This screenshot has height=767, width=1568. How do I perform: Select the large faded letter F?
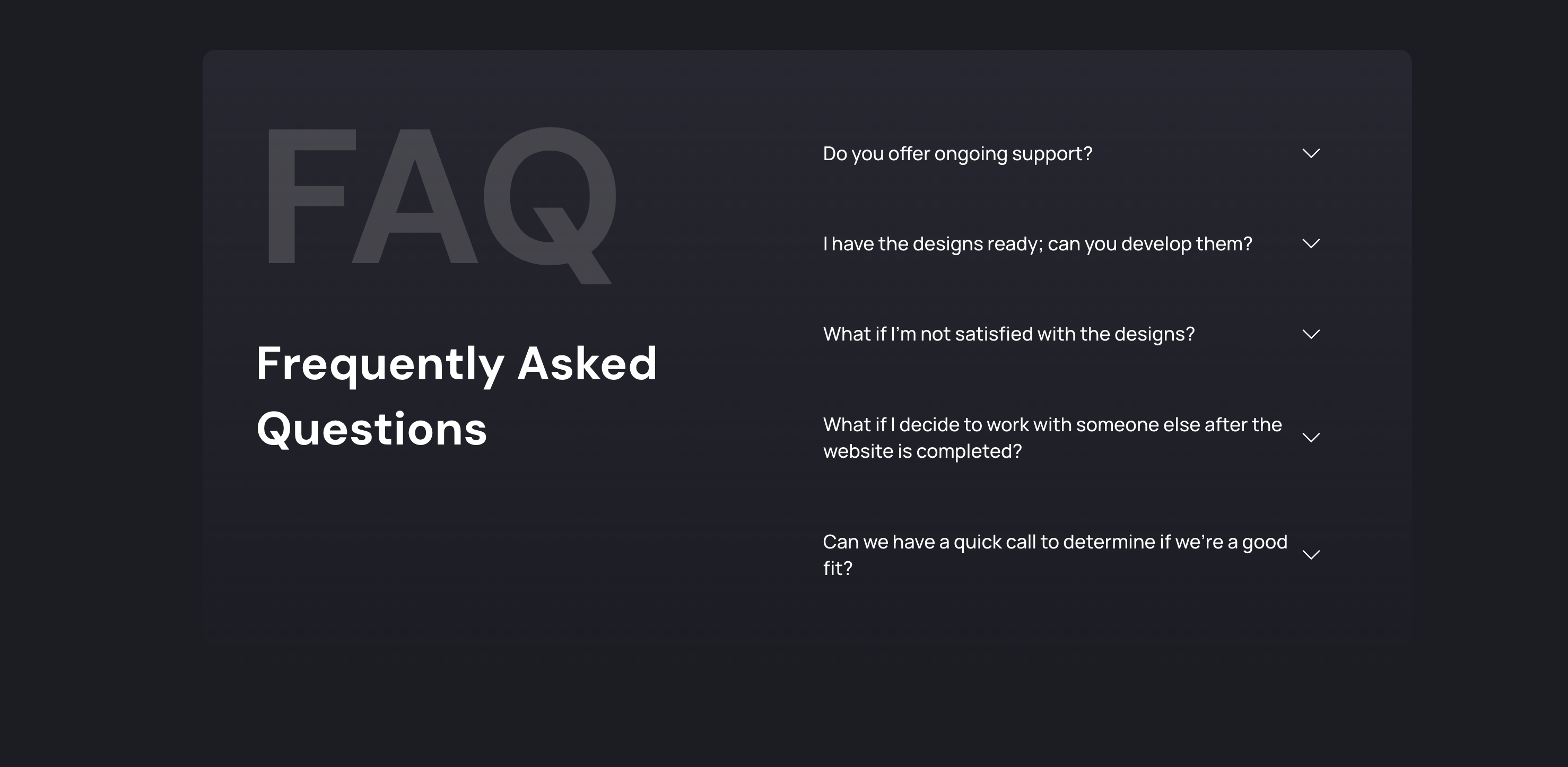[310, 196]
